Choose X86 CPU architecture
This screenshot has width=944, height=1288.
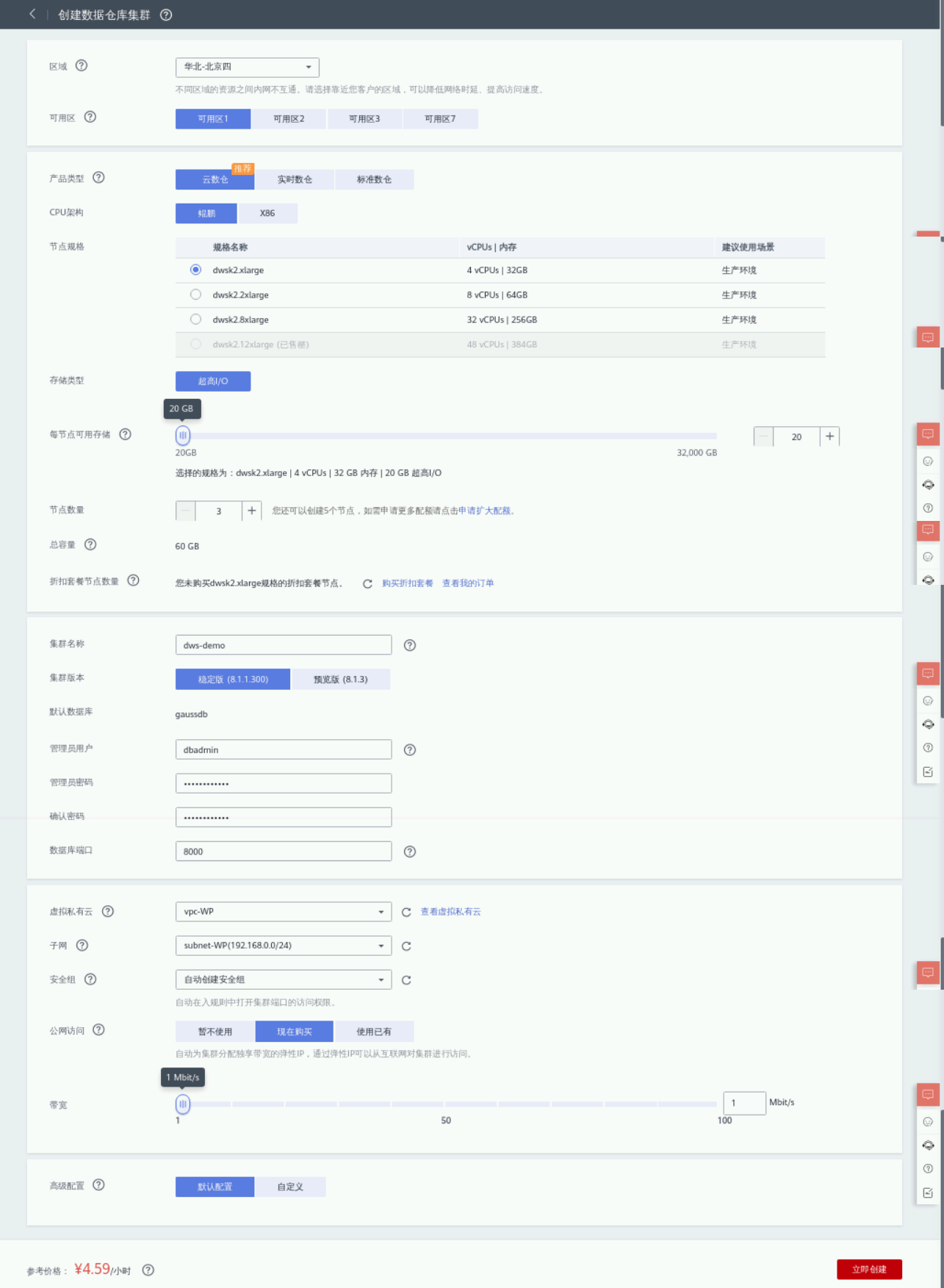(x=267, y=213)
